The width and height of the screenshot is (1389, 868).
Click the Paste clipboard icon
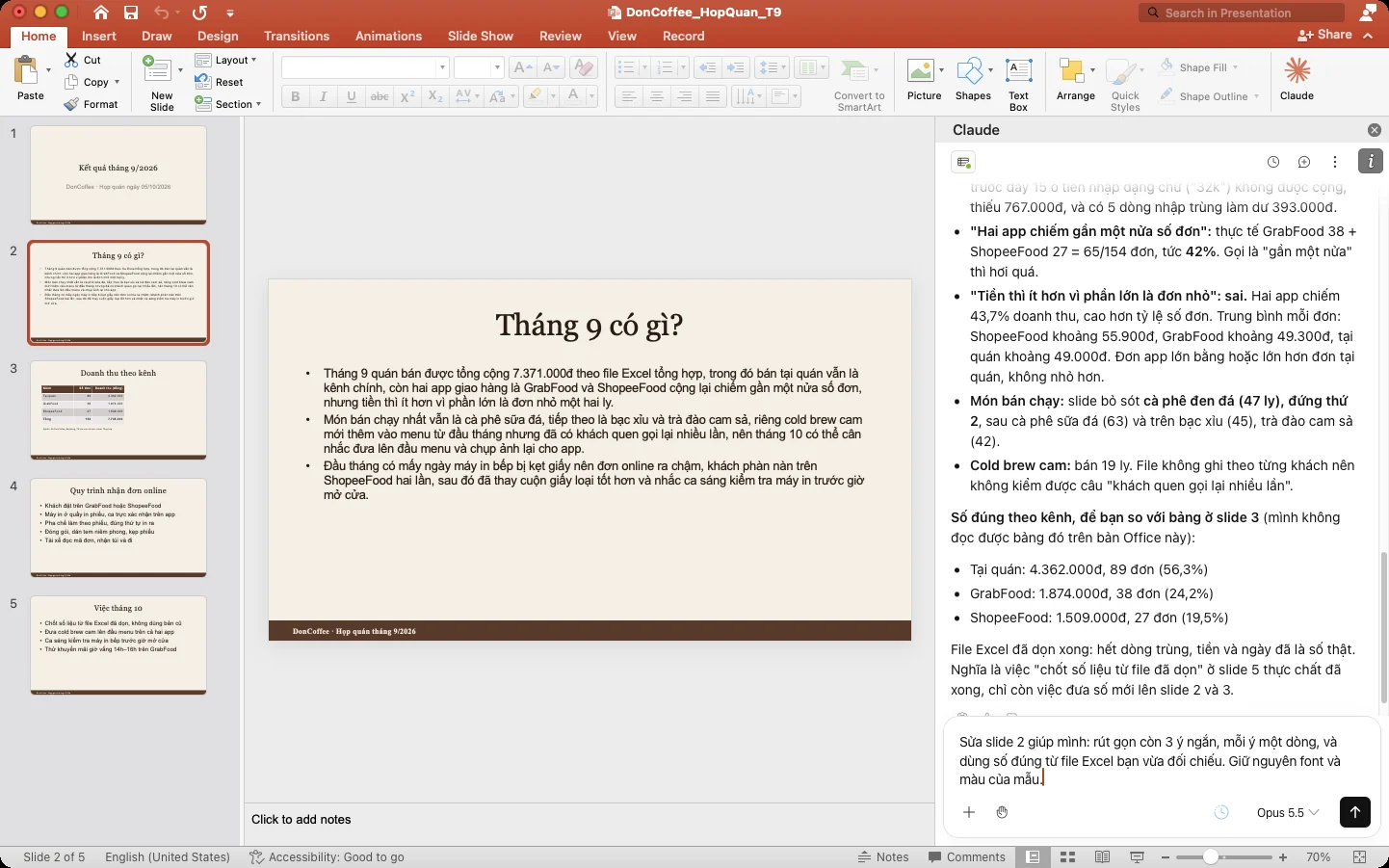[25, 70]
